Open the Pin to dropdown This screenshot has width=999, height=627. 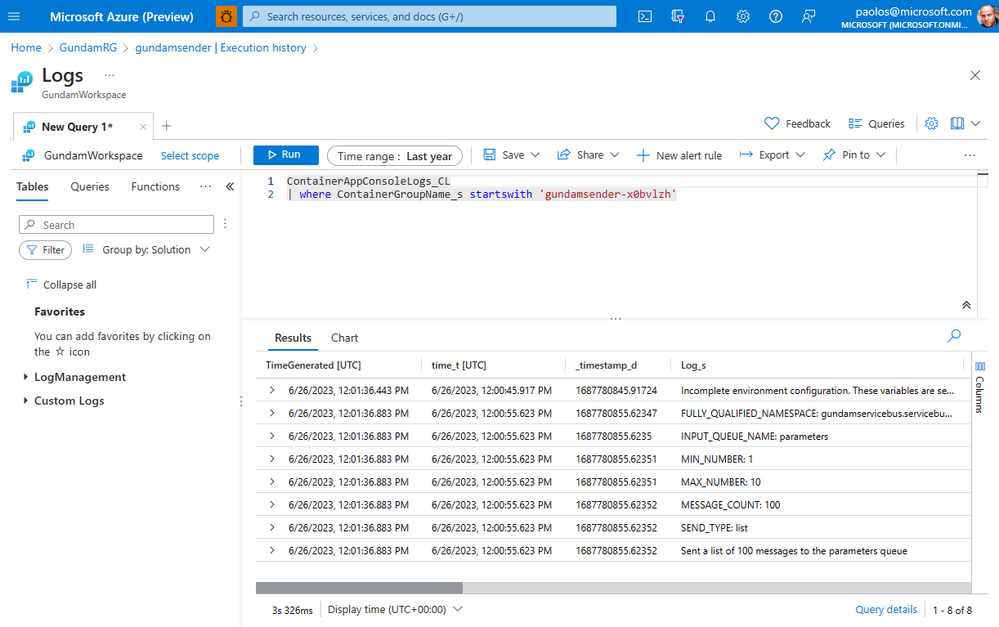[x=854, y=155]
